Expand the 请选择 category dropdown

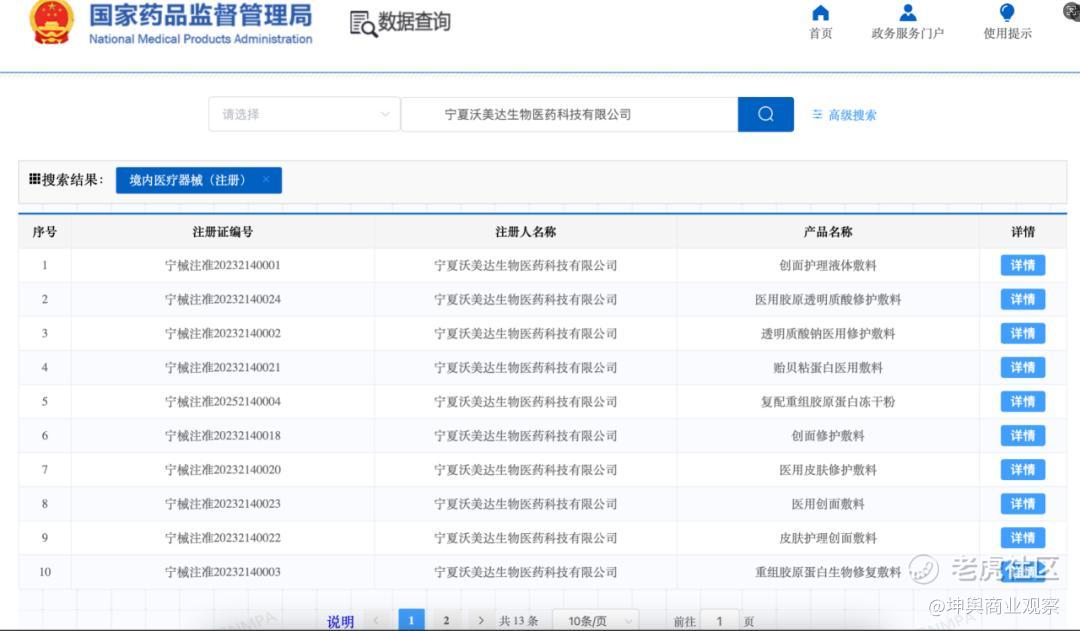point(305,114)
